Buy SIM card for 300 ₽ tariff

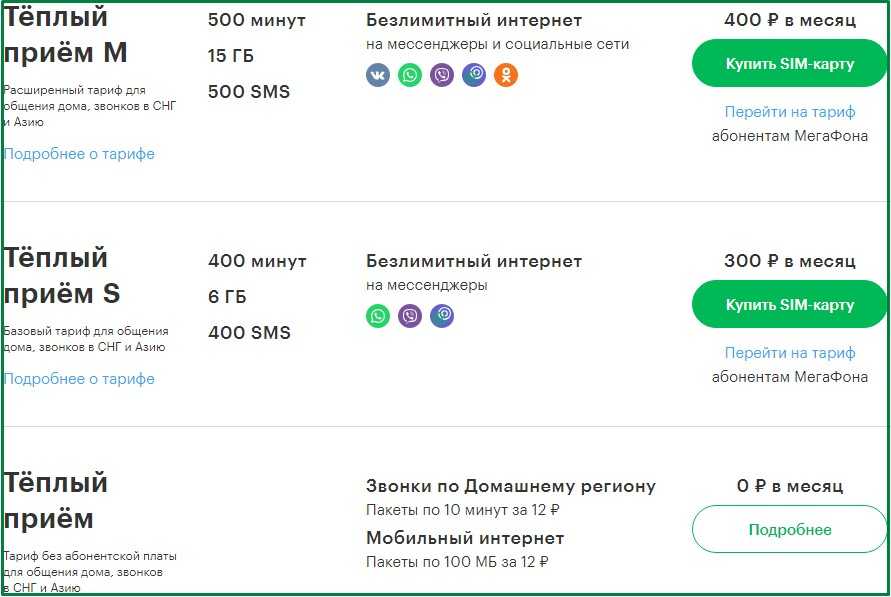click(x=789, y=304)
